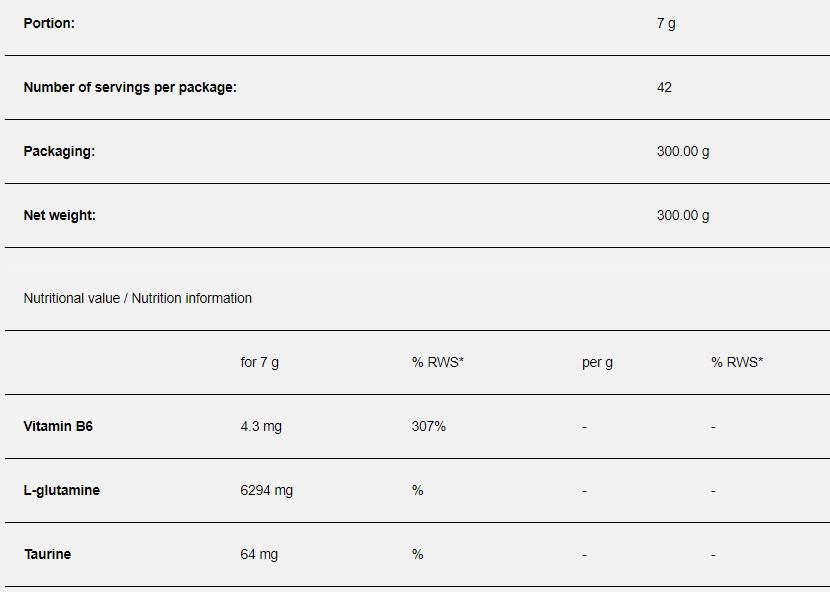The height and width of the screenshot is (592, 830).
Task: Click the Taurine row label
Action: click(x=47, y=554)
